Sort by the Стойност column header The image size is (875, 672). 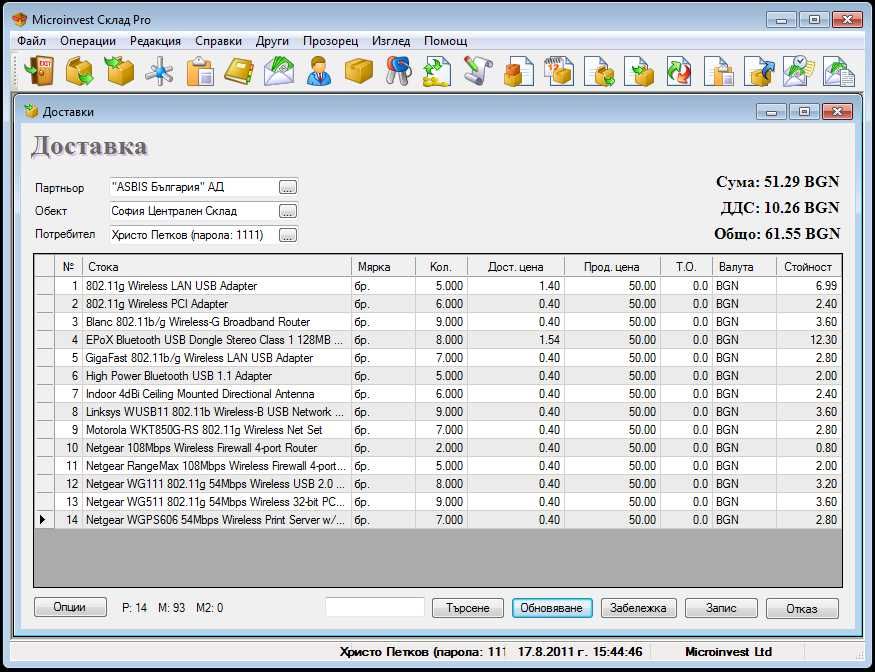(x=808, y=267)
